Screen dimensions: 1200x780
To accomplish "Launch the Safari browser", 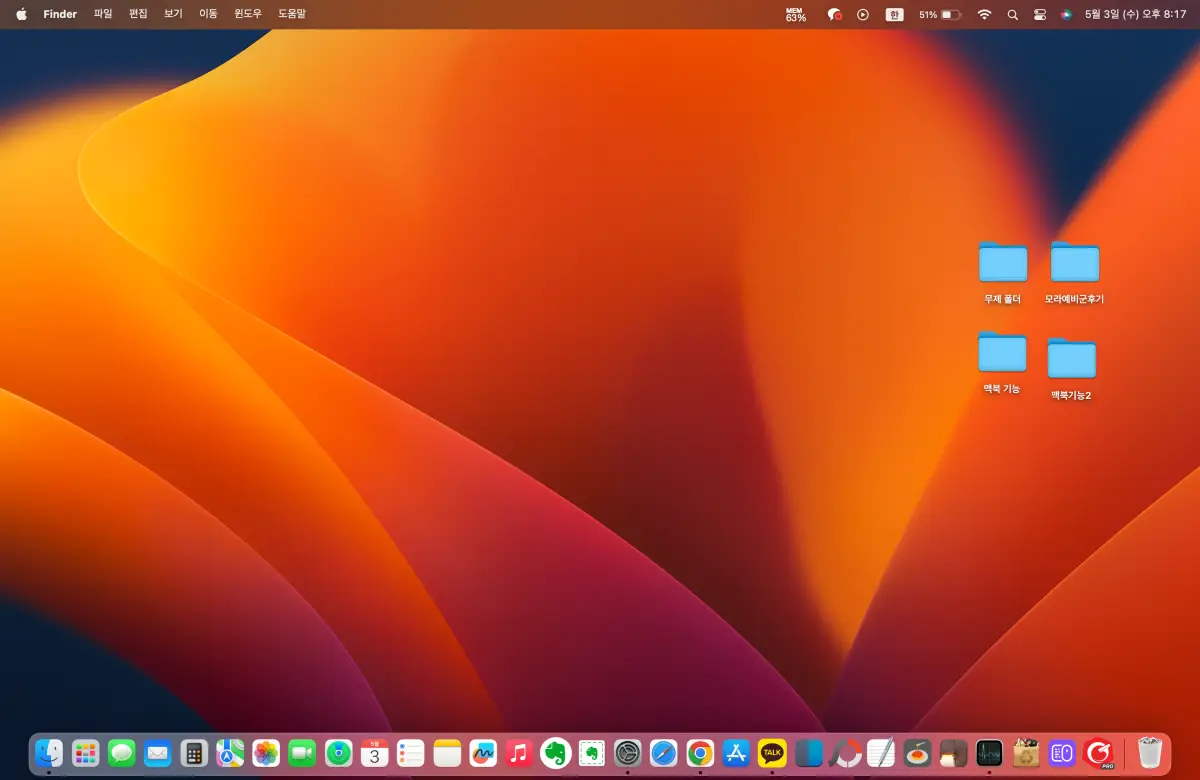I will coord(663,753).
